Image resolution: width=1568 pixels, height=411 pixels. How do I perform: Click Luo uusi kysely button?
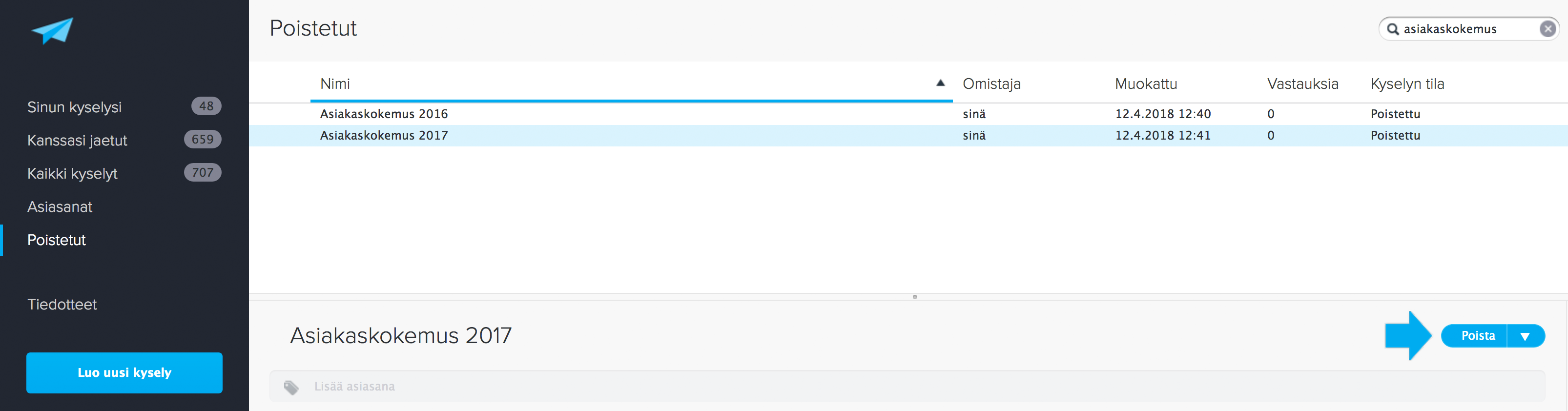(124, 372)
